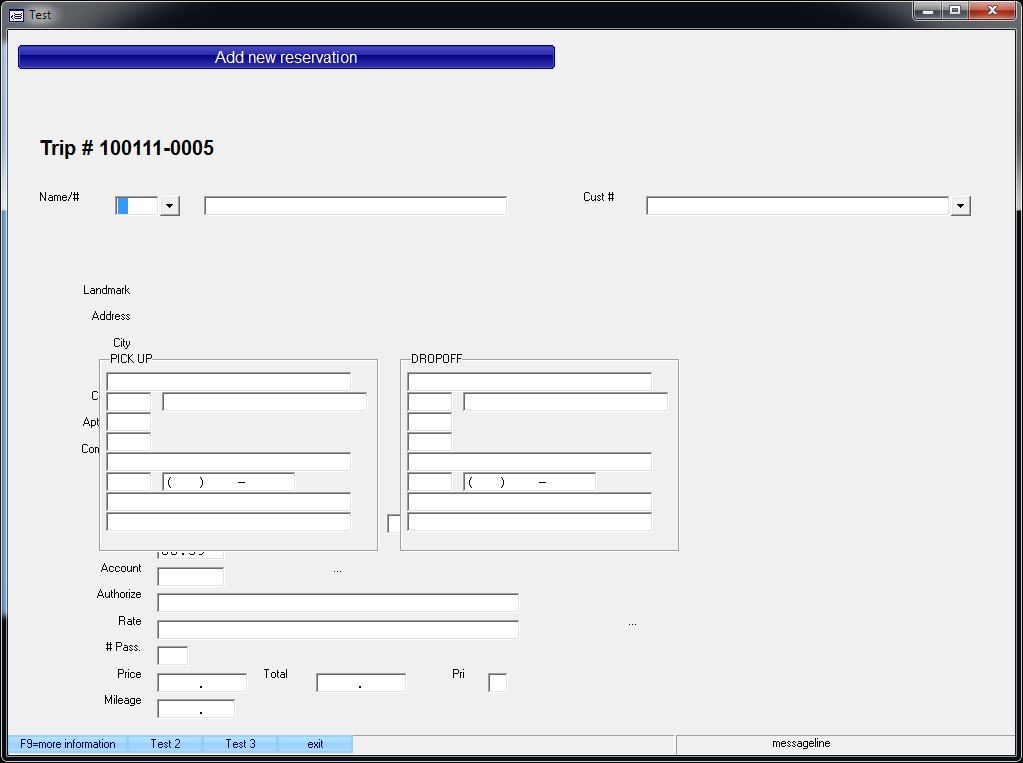Image resolution: width=1023 pixels, height=763 pixels.
Task: Click the exit button in bottom bar
Action: [315, 744]
